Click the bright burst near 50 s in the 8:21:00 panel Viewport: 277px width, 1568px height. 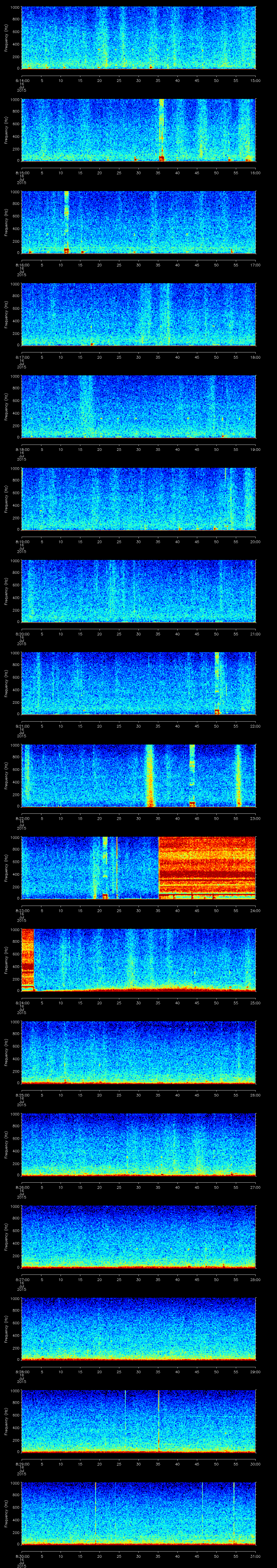point(217,683)
